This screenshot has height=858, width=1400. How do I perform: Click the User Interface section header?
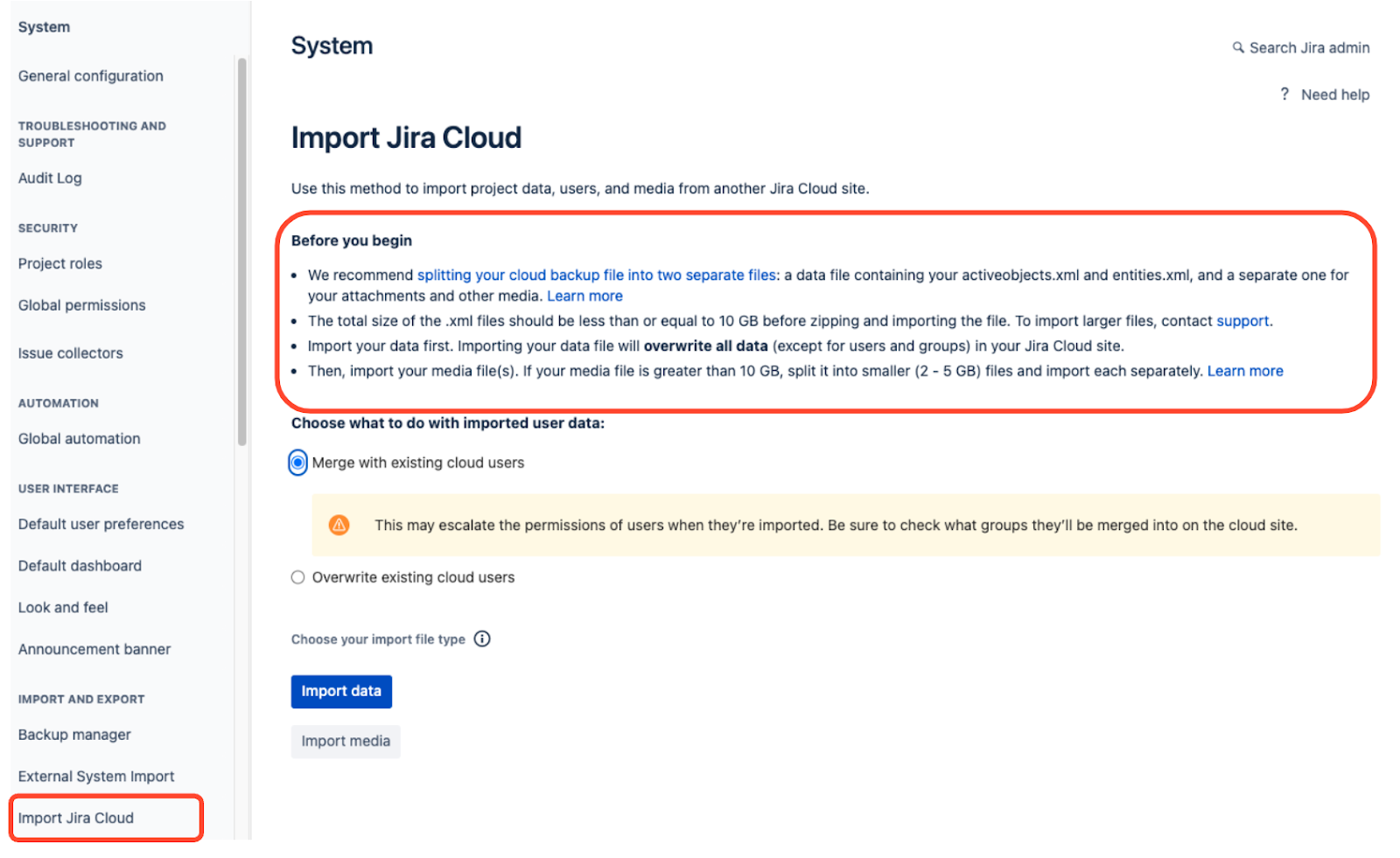(x=68, y=489)
